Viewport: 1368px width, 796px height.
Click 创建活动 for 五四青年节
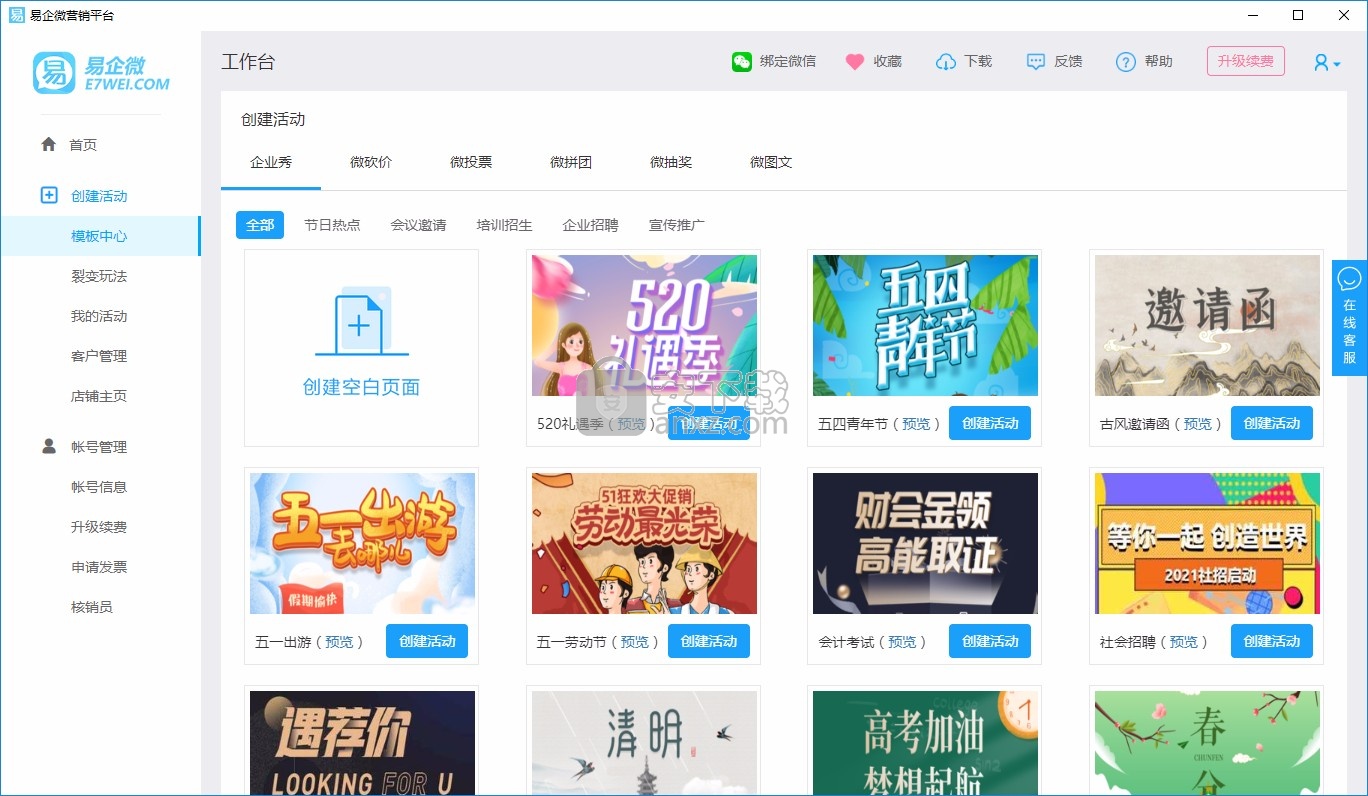tap(990, 423)
